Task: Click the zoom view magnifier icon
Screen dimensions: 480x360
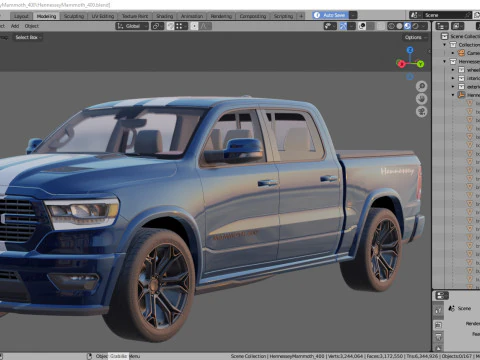Action: pos(422,86)
